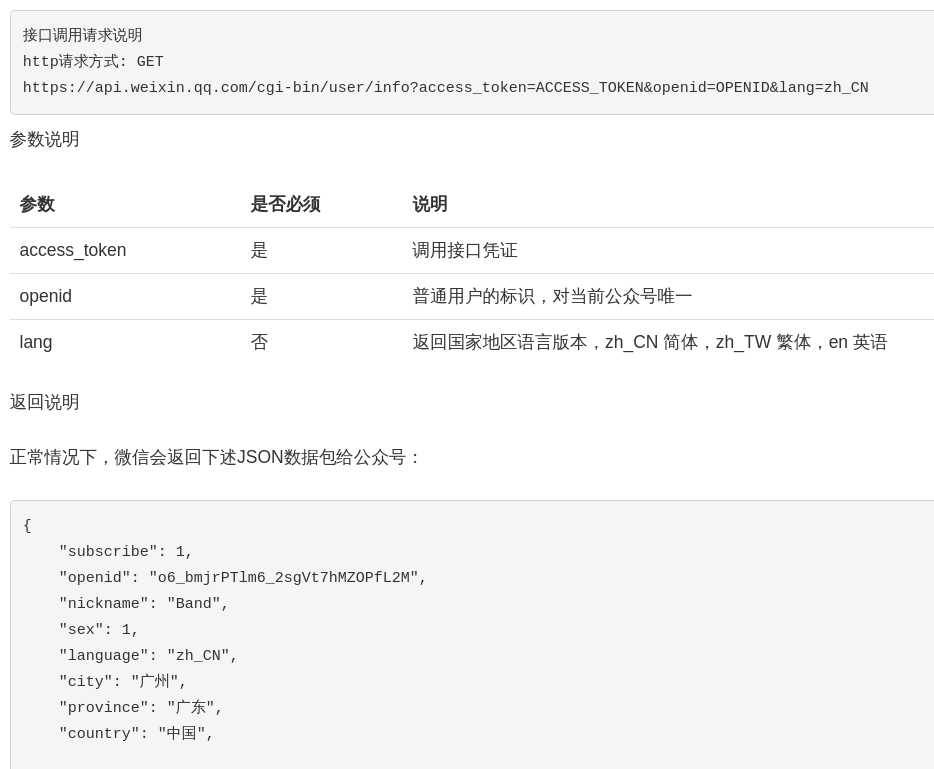The image size is (934, 769).
Task: Click the '"nickname": "Band",' JSON line
Action: click(144, 604)
